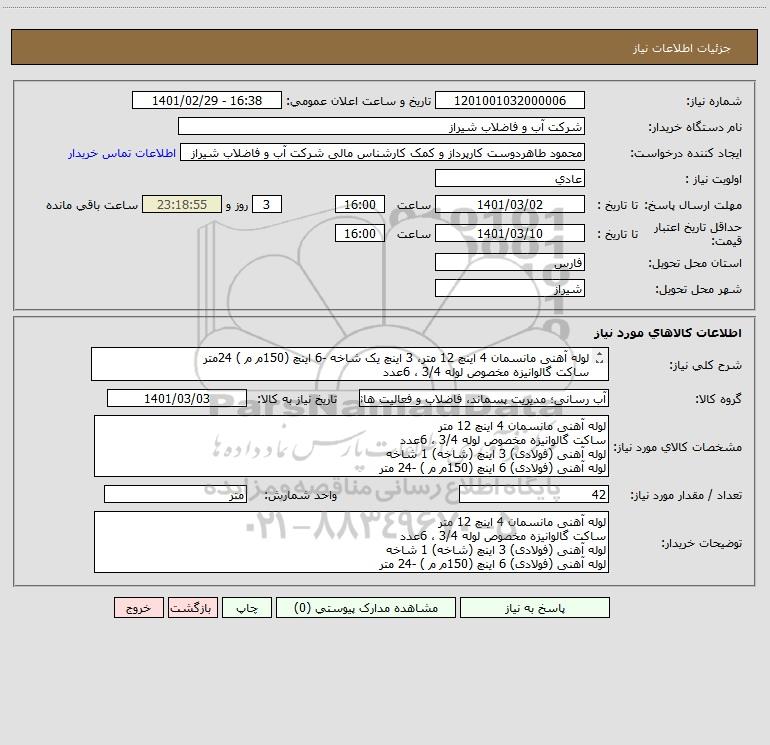
Task: Click the request creator field محمود طاهردوست
Action: coord(383,152)
